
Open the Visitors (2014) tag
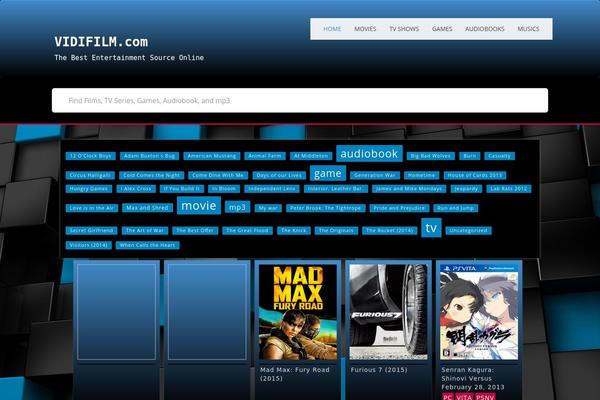tap(88, 245)
